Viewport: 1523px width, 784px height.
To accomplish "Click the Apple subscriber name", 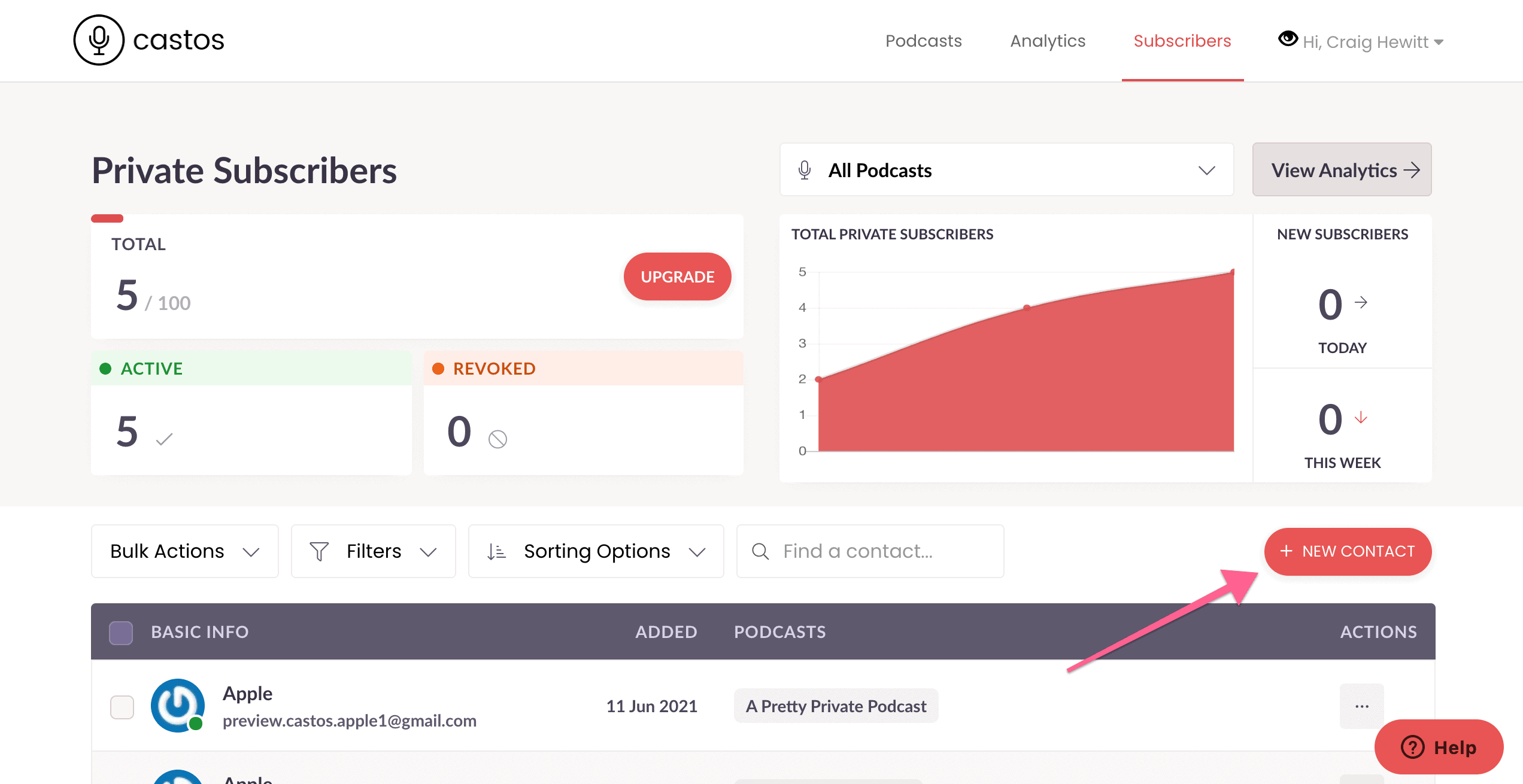I will (247, 693).
